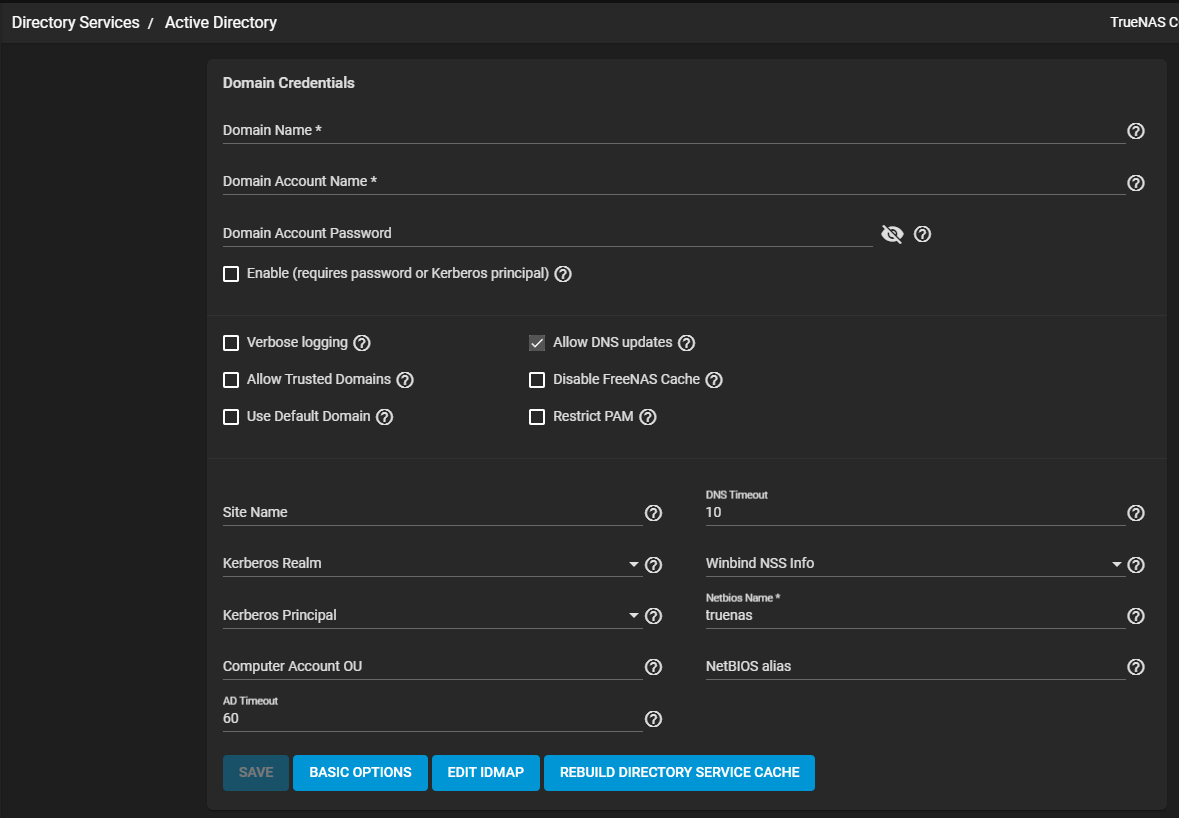1179x818 pixels.
Task: Click help icon beside Domain Name field
Action: (1135, 131)
